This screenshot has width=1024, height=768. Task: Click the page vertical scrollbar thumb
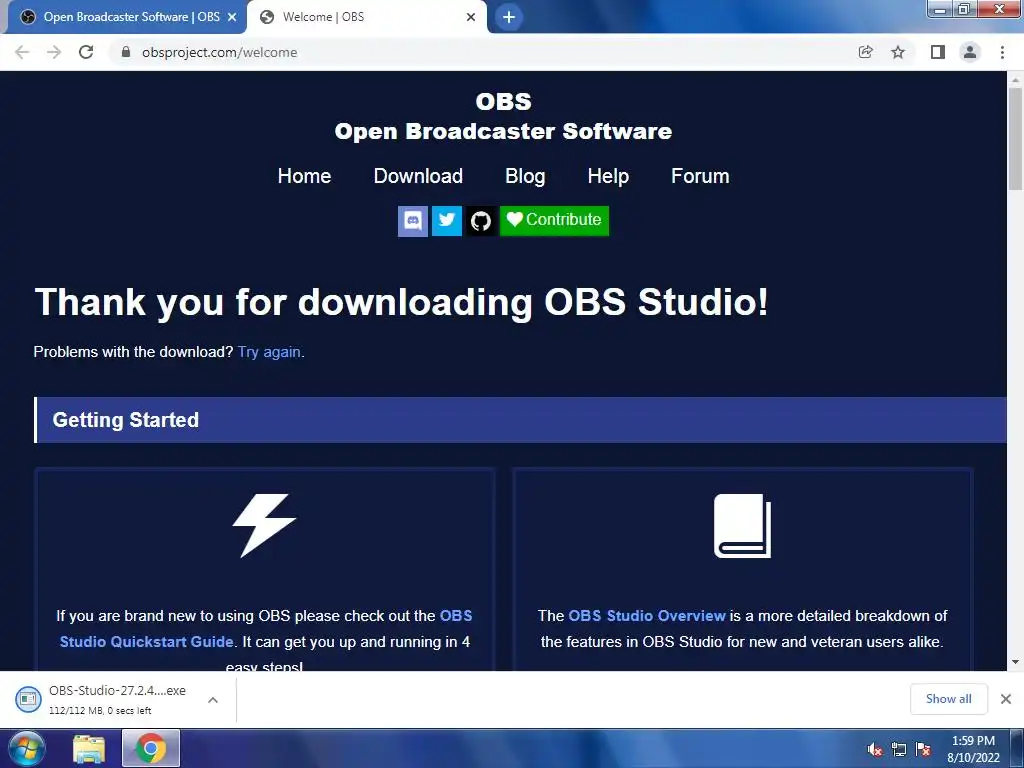(x=1015, y=137)
